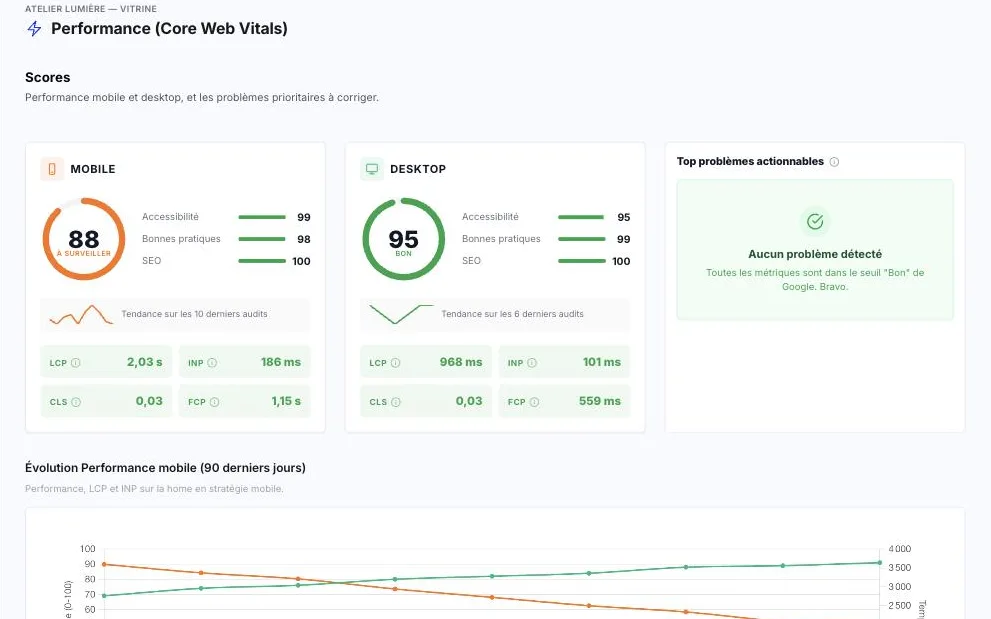Click the first orange data point on chart
991x619 pixels.
pyautogui.click(x=104, y=565)
